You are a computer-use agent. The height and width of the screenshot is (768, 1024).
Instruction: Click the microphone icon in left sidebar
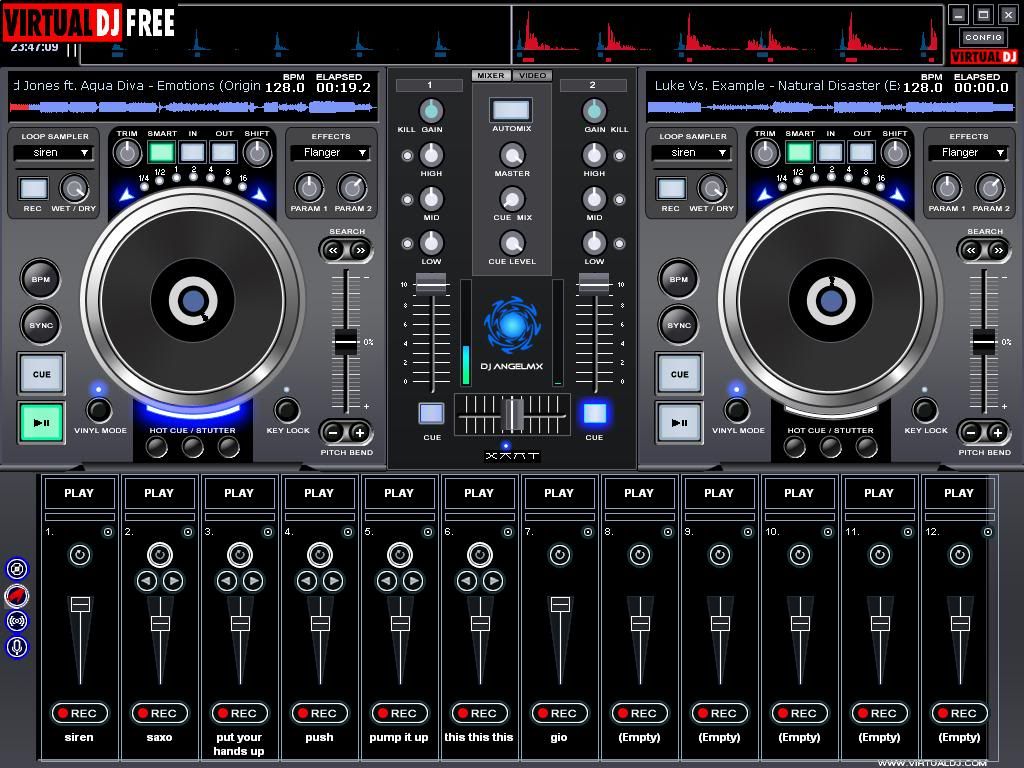coord(17,647)
